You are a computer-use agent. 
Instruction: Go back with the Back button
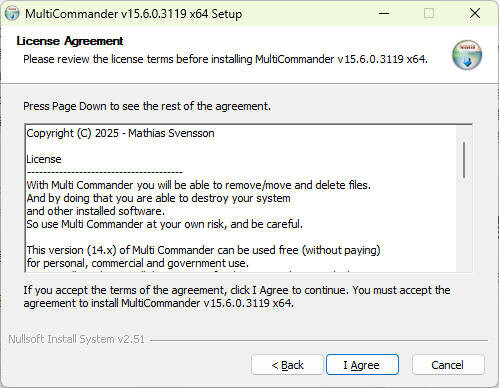[287, 365]
